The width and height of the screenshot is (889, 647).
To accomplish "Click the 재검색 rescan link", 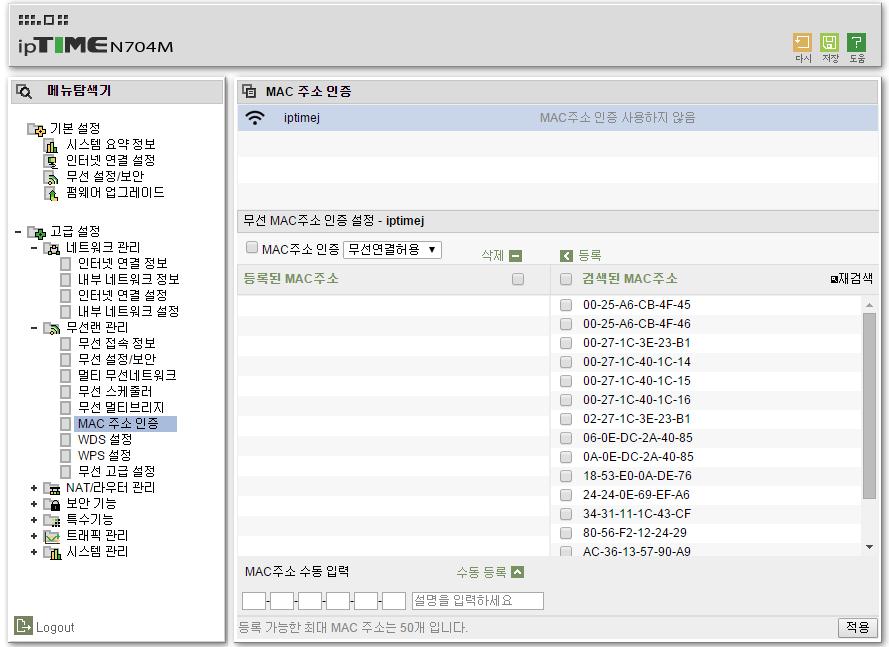I will click(852, 278).
